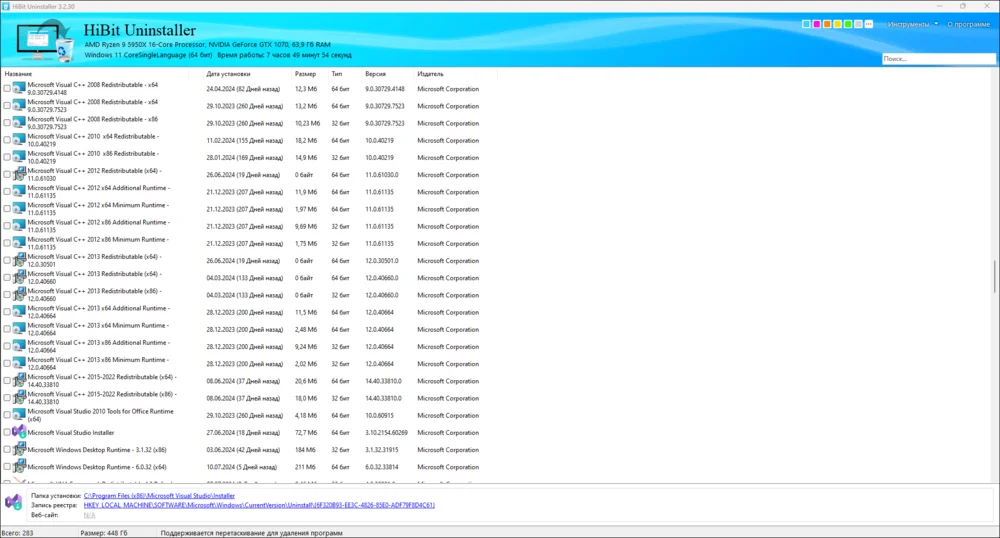Click the Visual C++ 2012 x64 Minimum Runtime icon
Image resolution: width=1000 pixels, height=538 pixels.
click(19, 208)
